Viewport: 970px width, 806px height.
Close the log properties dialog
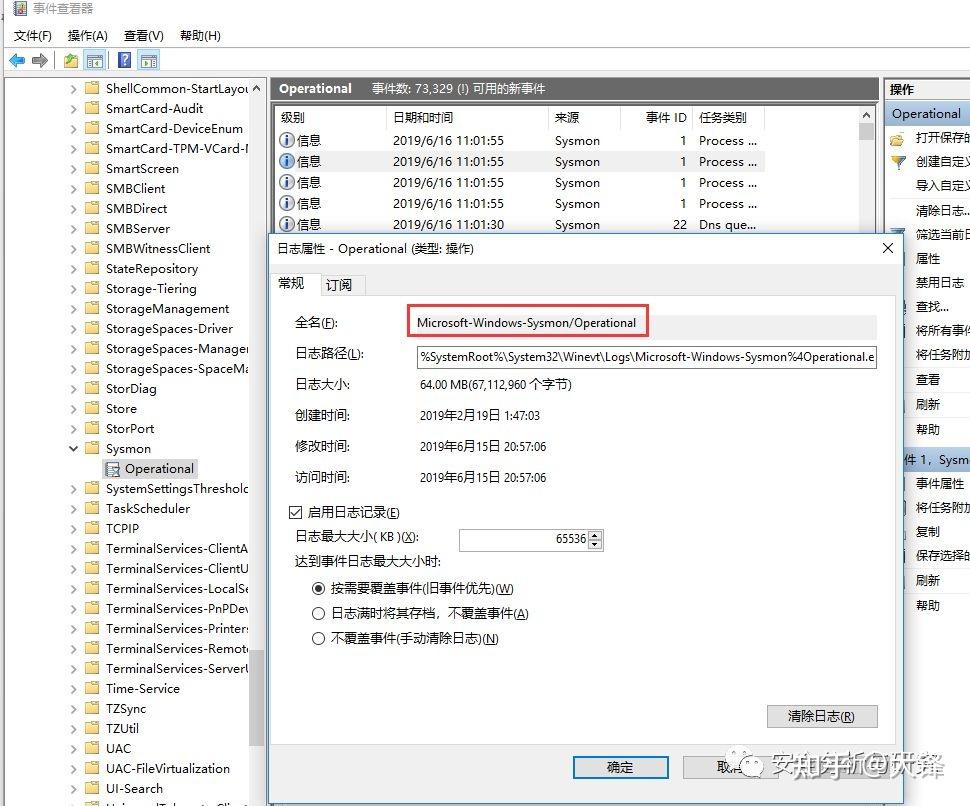click(x=888, y=248)
